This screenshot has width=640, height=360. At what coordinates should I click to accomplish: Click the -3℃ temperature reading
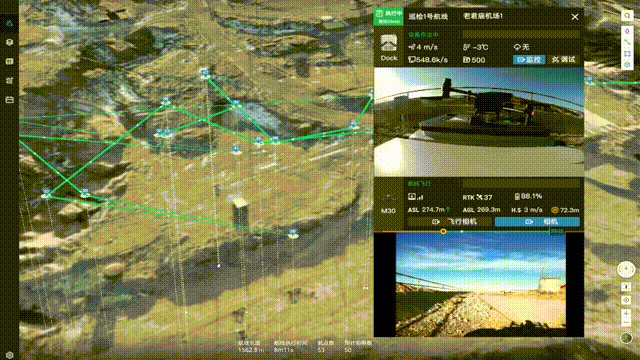pos(476,47)
